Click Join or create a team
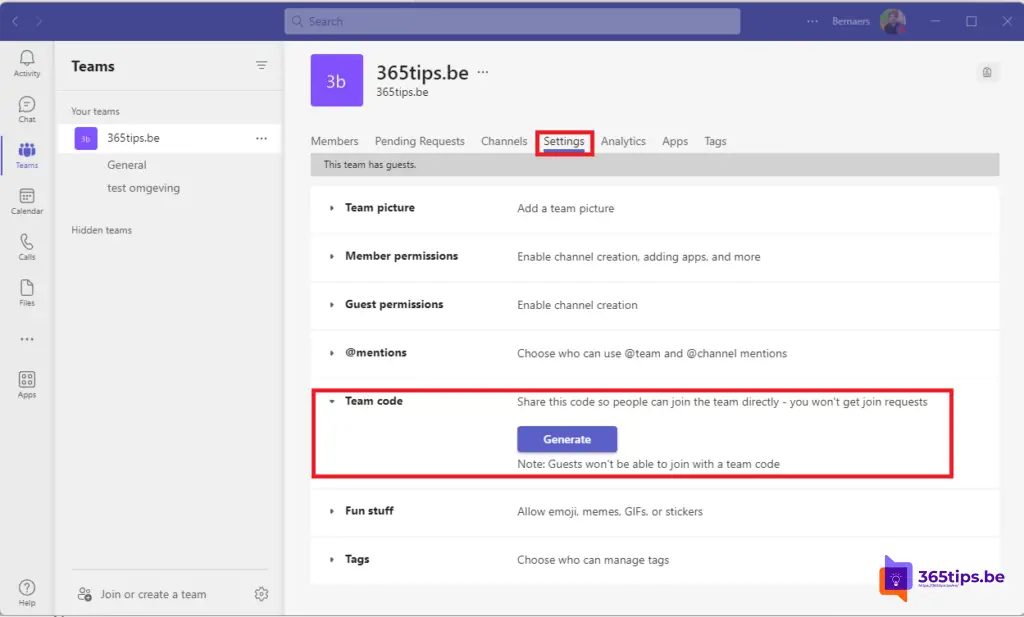 153,594
